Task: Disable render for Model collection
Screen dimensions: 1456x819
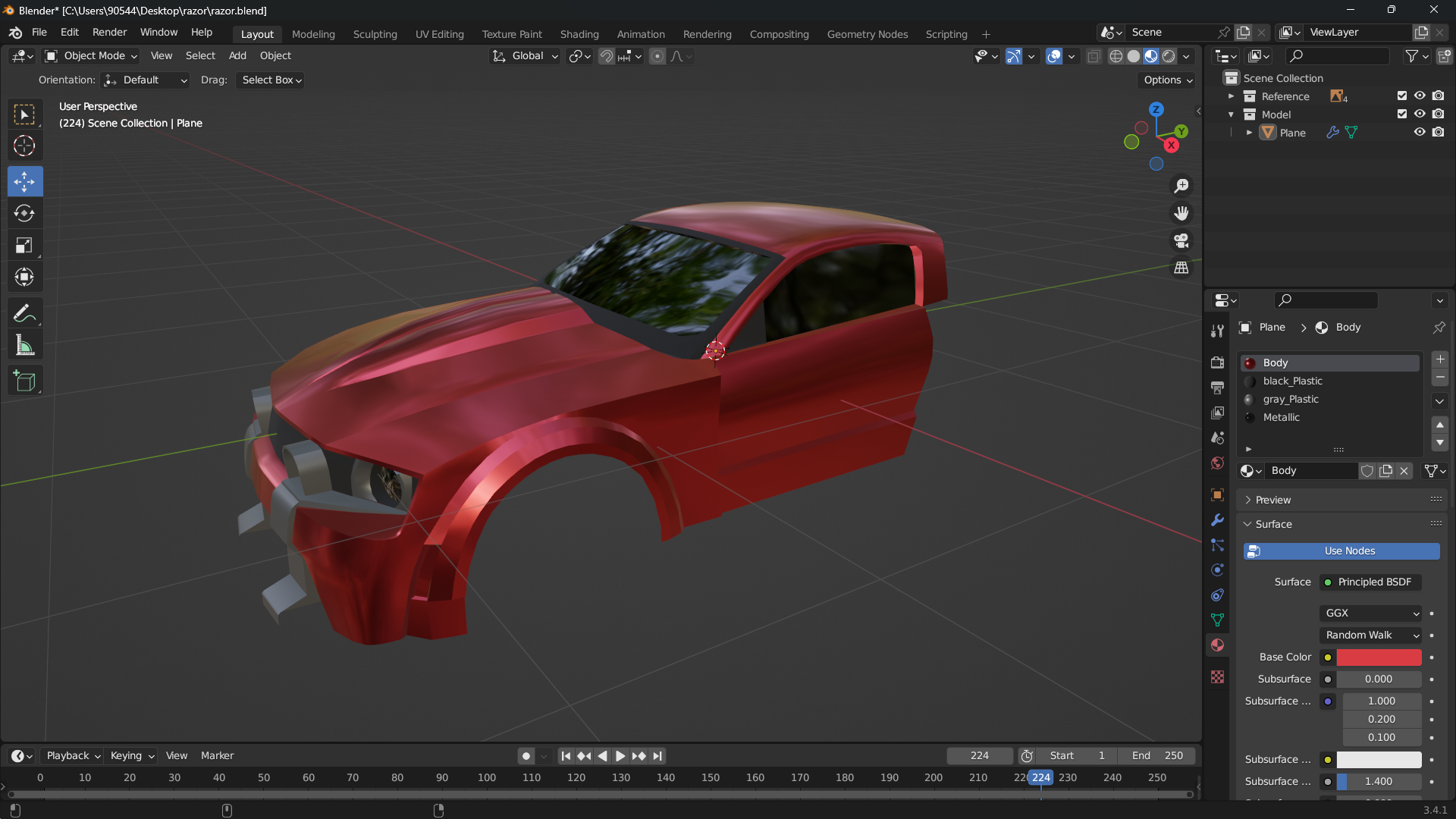Action: tap(1439, 114)
